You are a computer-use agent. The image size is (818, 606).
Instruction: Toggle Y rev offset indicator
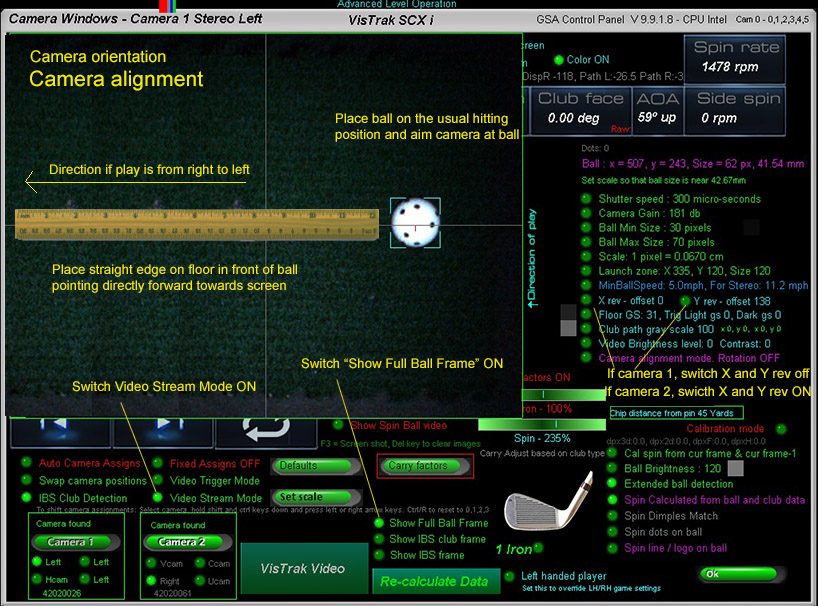point(685,300)
